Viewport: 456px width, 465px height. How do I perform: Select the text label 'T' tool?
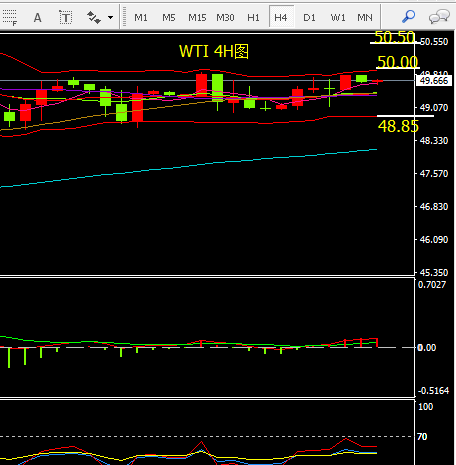[65, 17]
